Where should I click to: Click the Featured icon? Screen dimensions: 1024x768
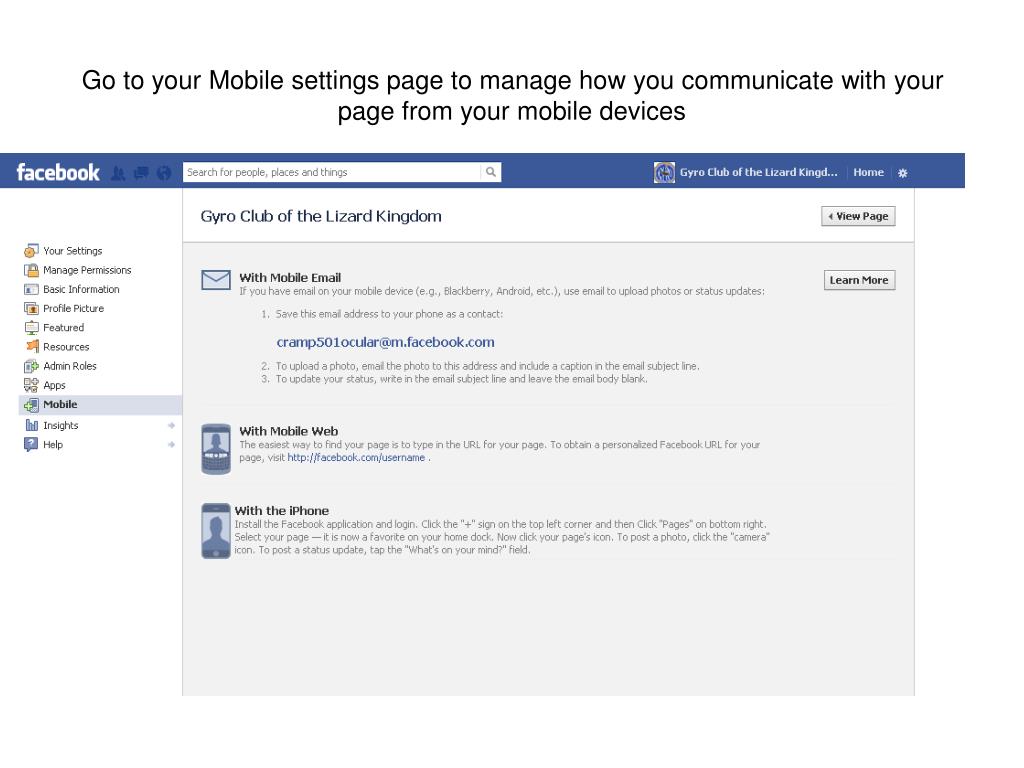click(x=31, y=328)
